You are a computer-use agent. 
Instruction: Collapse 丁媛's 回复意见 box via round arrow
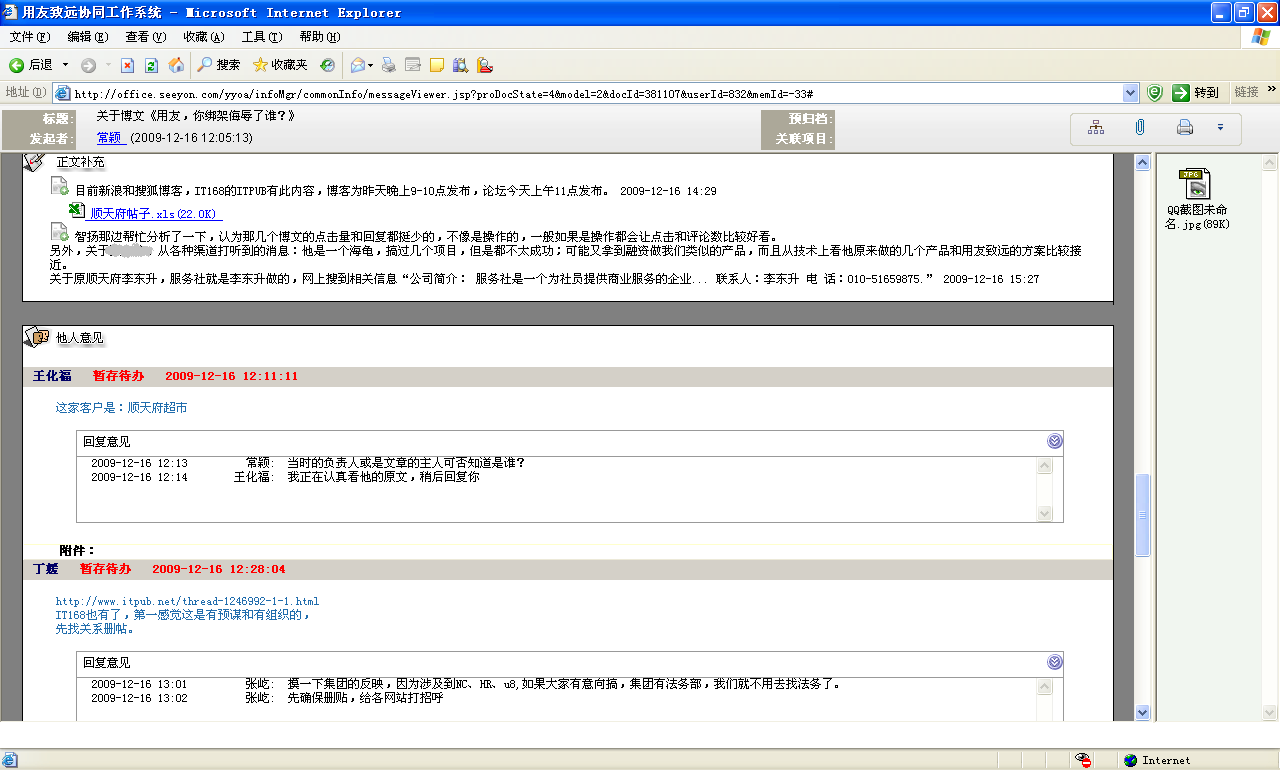click(x=1055, y=662)
